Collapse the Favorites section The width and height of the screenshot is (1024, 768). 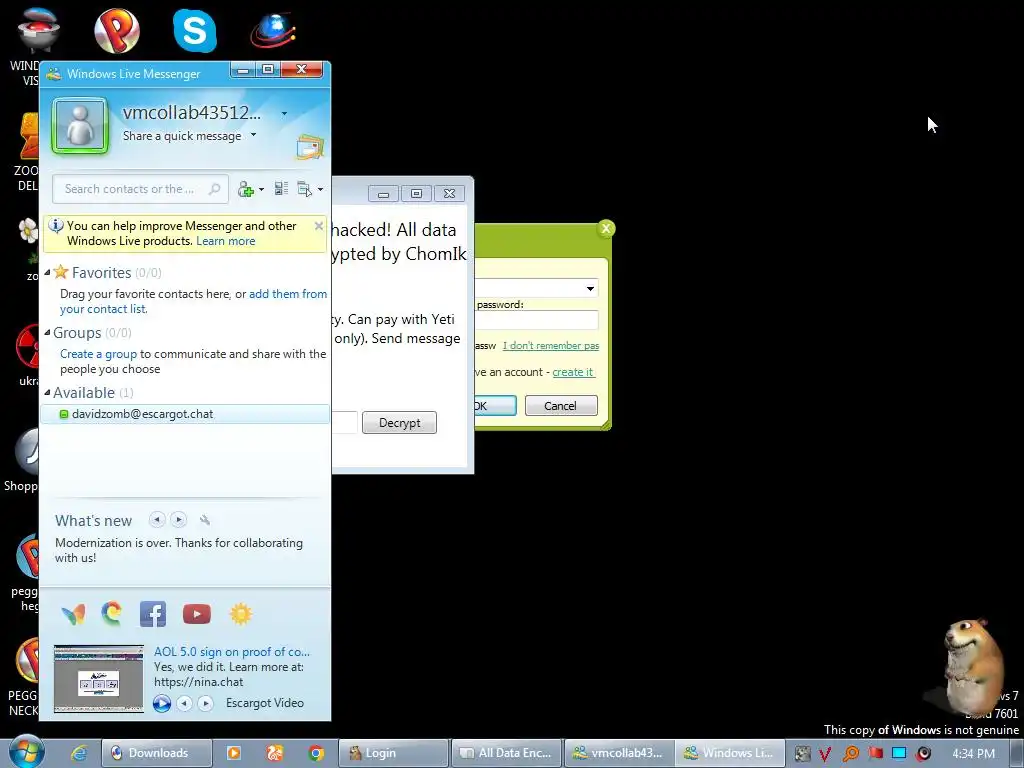(x=47, y=272)
